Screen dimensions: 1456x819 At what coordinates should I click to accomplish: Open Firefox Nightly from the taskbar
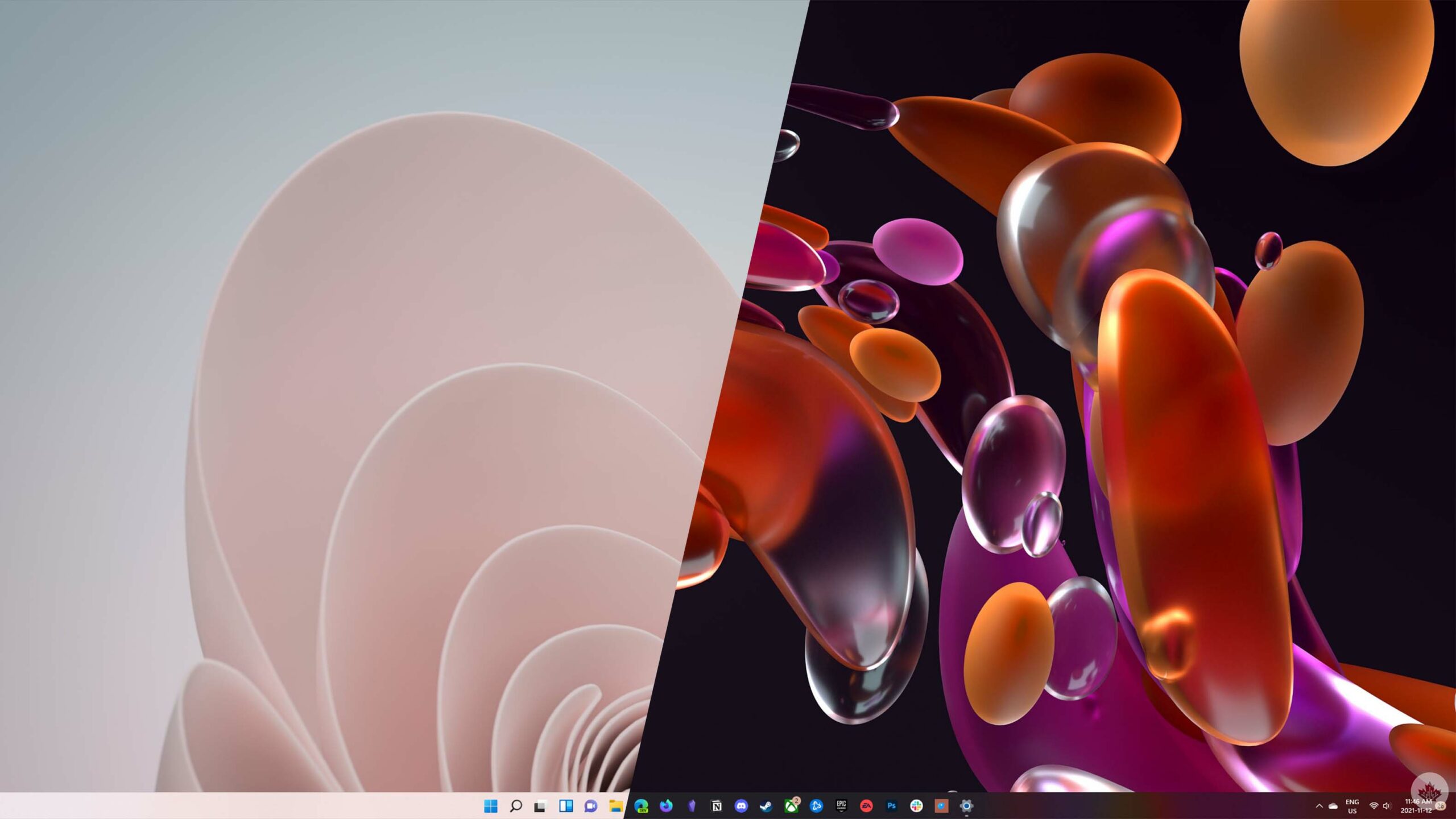666,806
